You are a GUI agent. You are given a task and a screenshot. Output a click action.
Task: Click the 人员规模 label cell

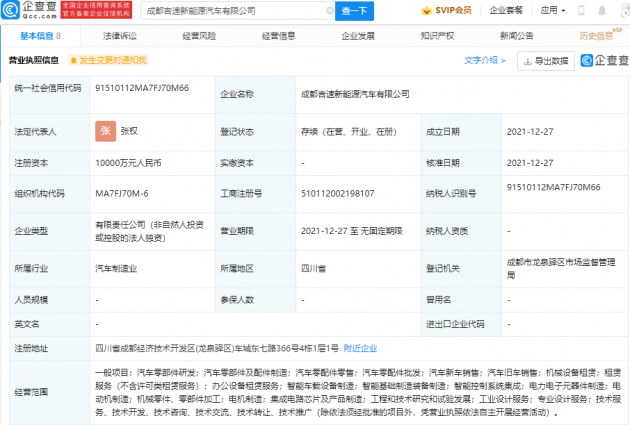pyautogui.click(x=50, y=300)
